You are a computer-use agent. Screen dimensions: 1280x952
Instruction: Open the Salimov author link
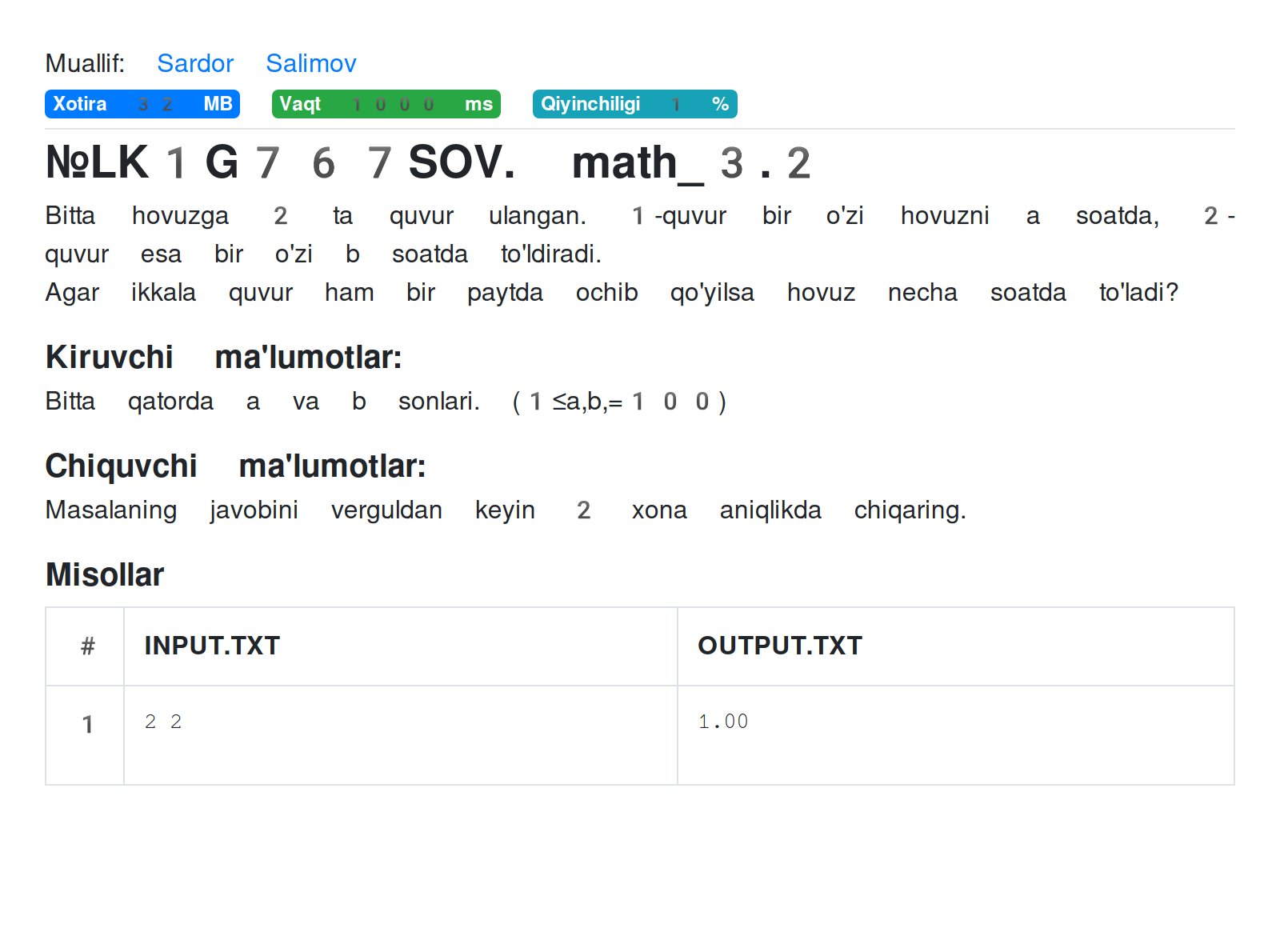[x=311, y=63]
